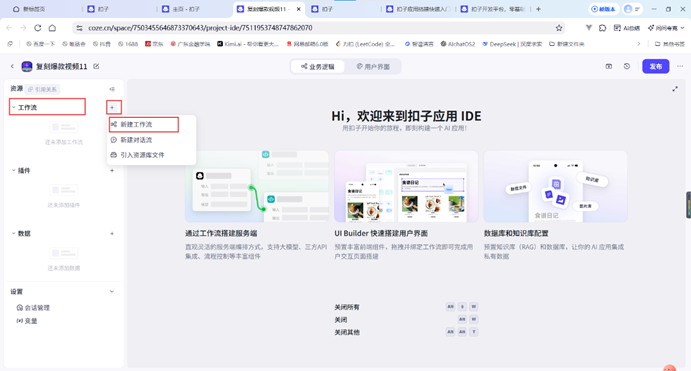The image size is (691, 371).
Task: Open the more options ellipsis menu
Action: [680, 67]
